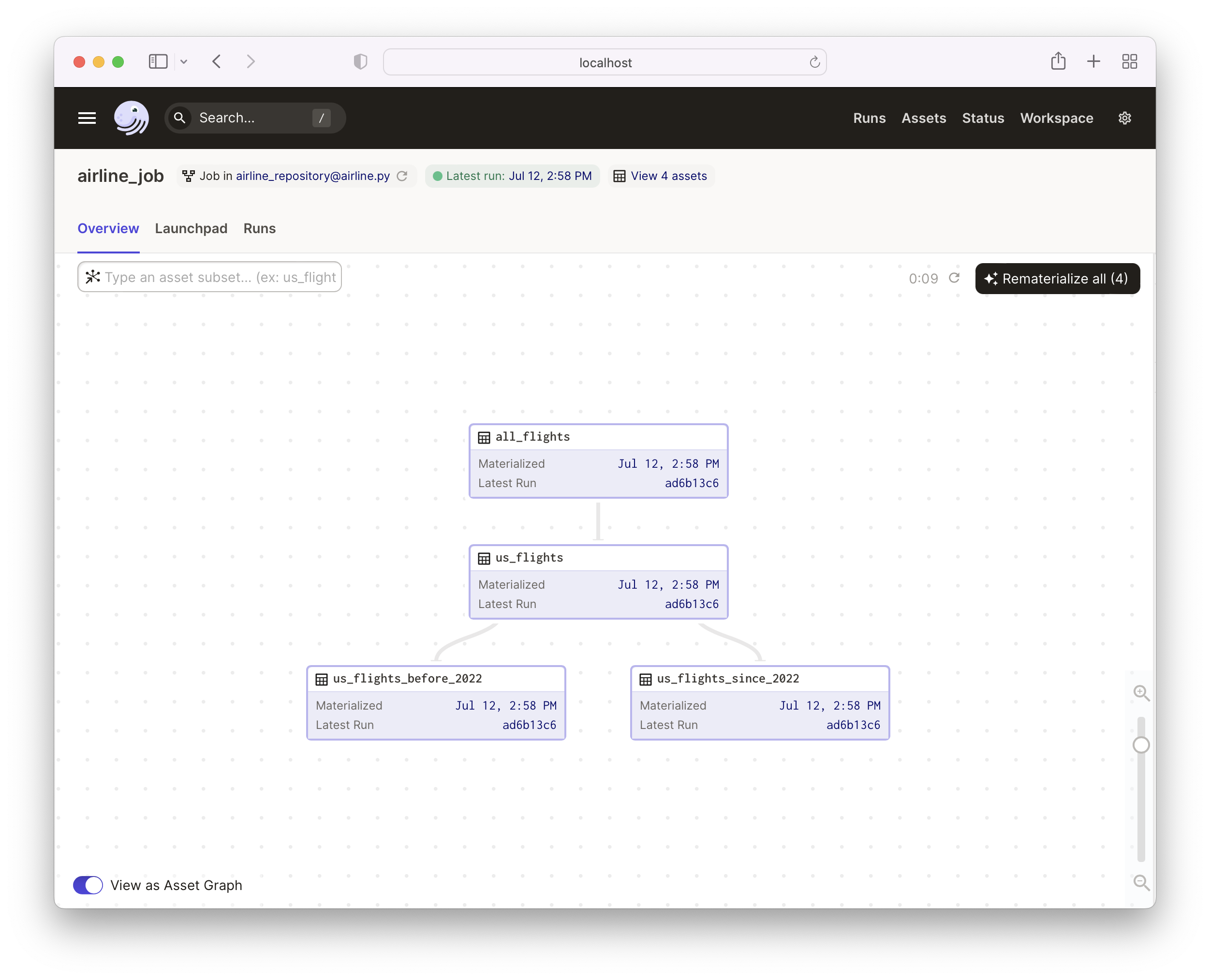Click table icon on us_flights_since_2022 node
This screenshot has width=1210, height=980.
[645, 679]
